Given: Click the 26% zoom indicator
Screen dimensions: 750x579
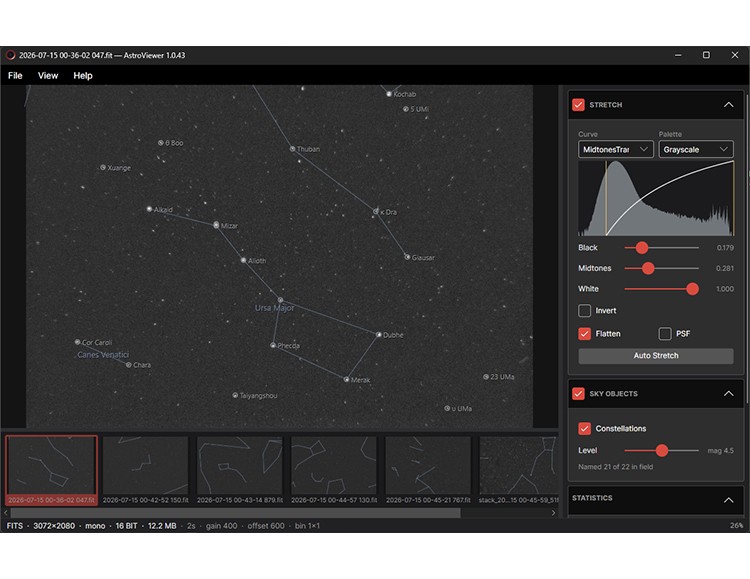Looking at the screenshot, I should (x=737, y=525).
